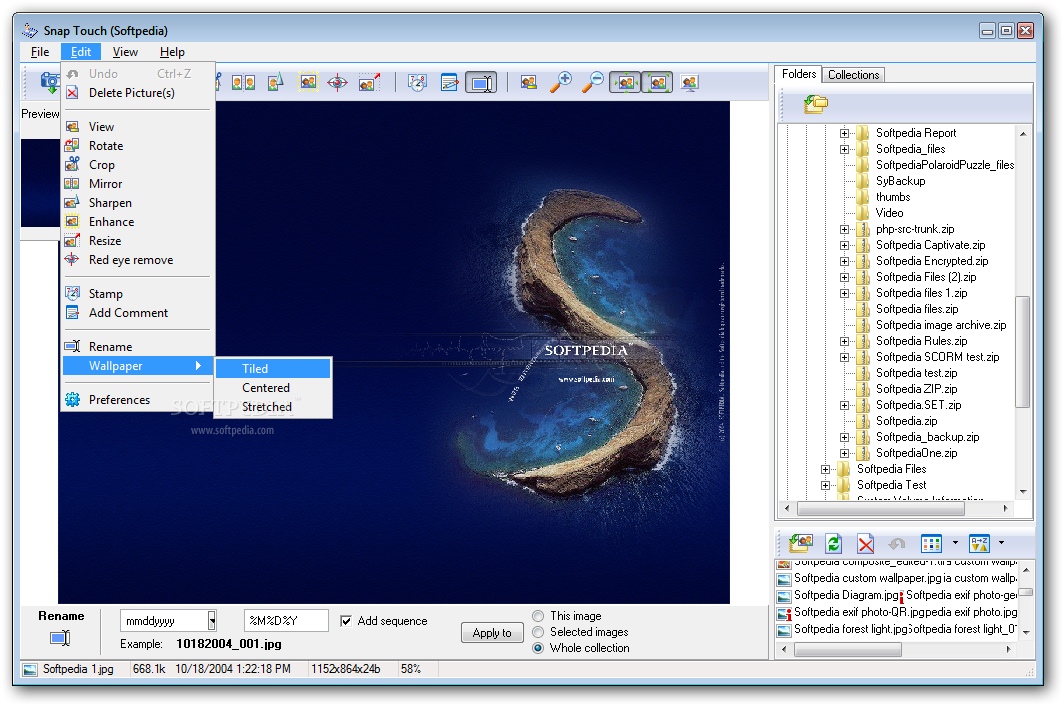Click the red X delete file icon
This screenshot has width=1064, height=706.
pos(865,544)
